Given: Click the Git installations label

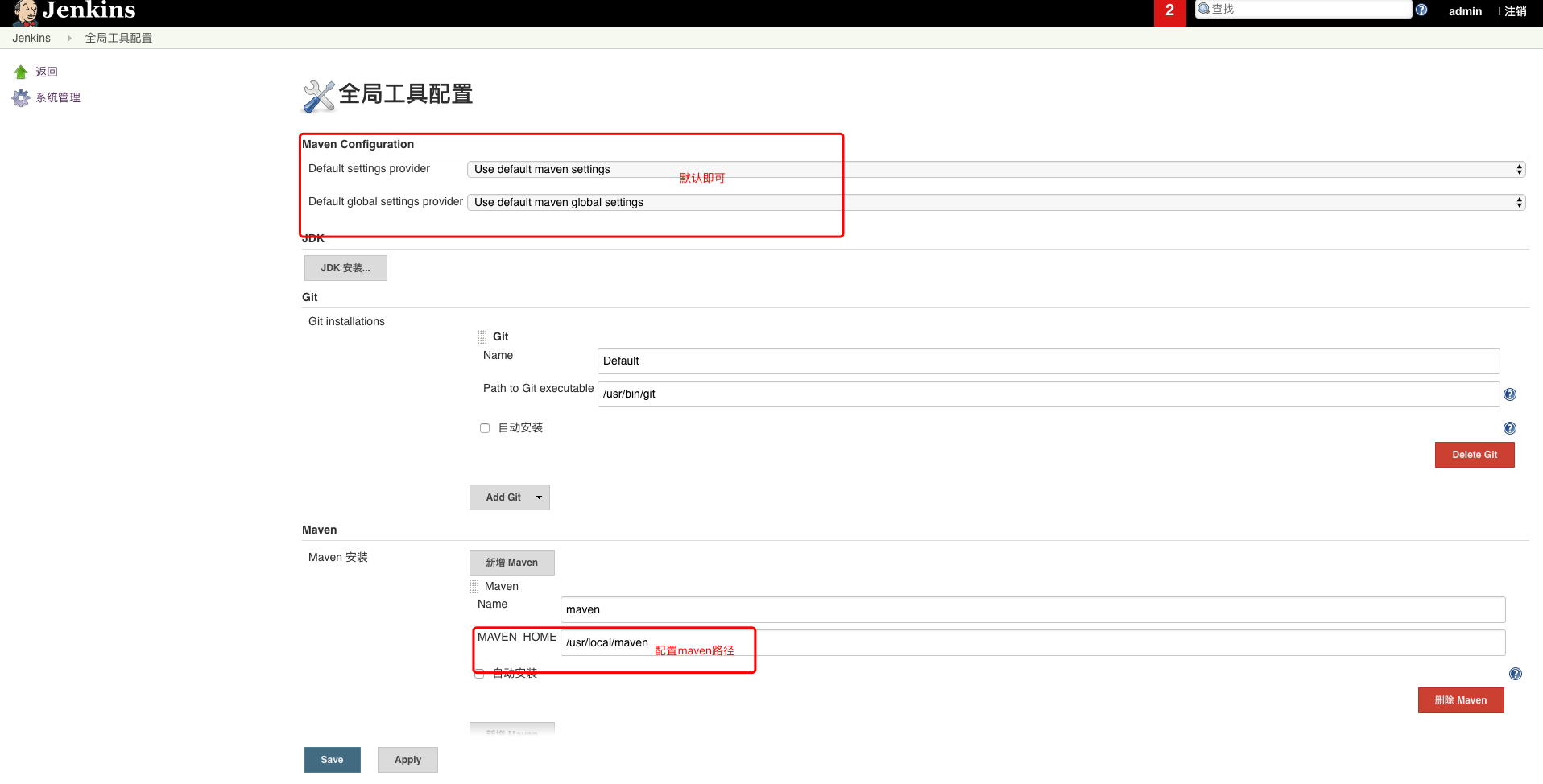Looking at the screenshot, I should (346, 321).
